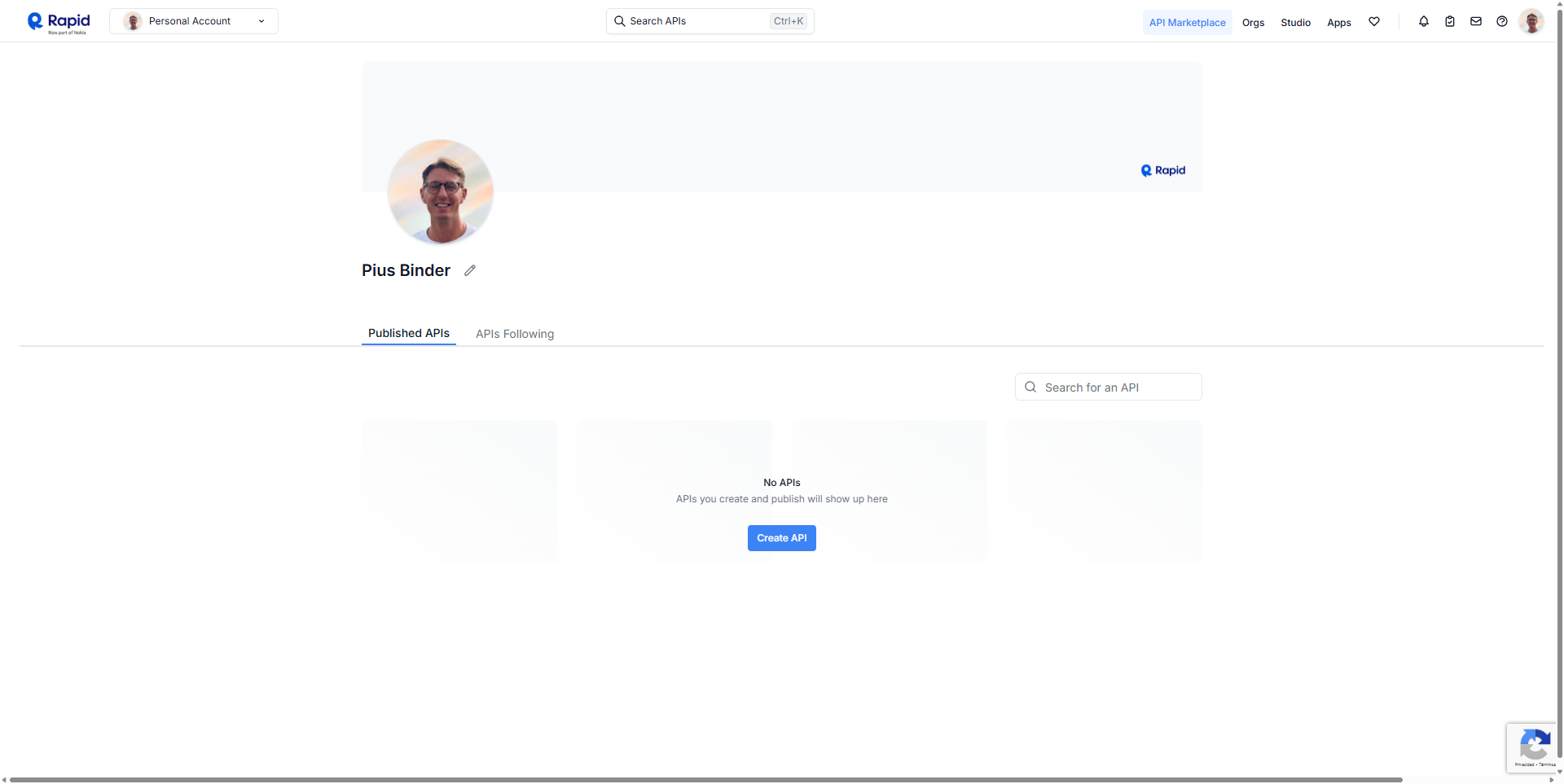Open Studio from the top navigation
Screen dimensions: 1564x784
click(x=1295, y=23)
